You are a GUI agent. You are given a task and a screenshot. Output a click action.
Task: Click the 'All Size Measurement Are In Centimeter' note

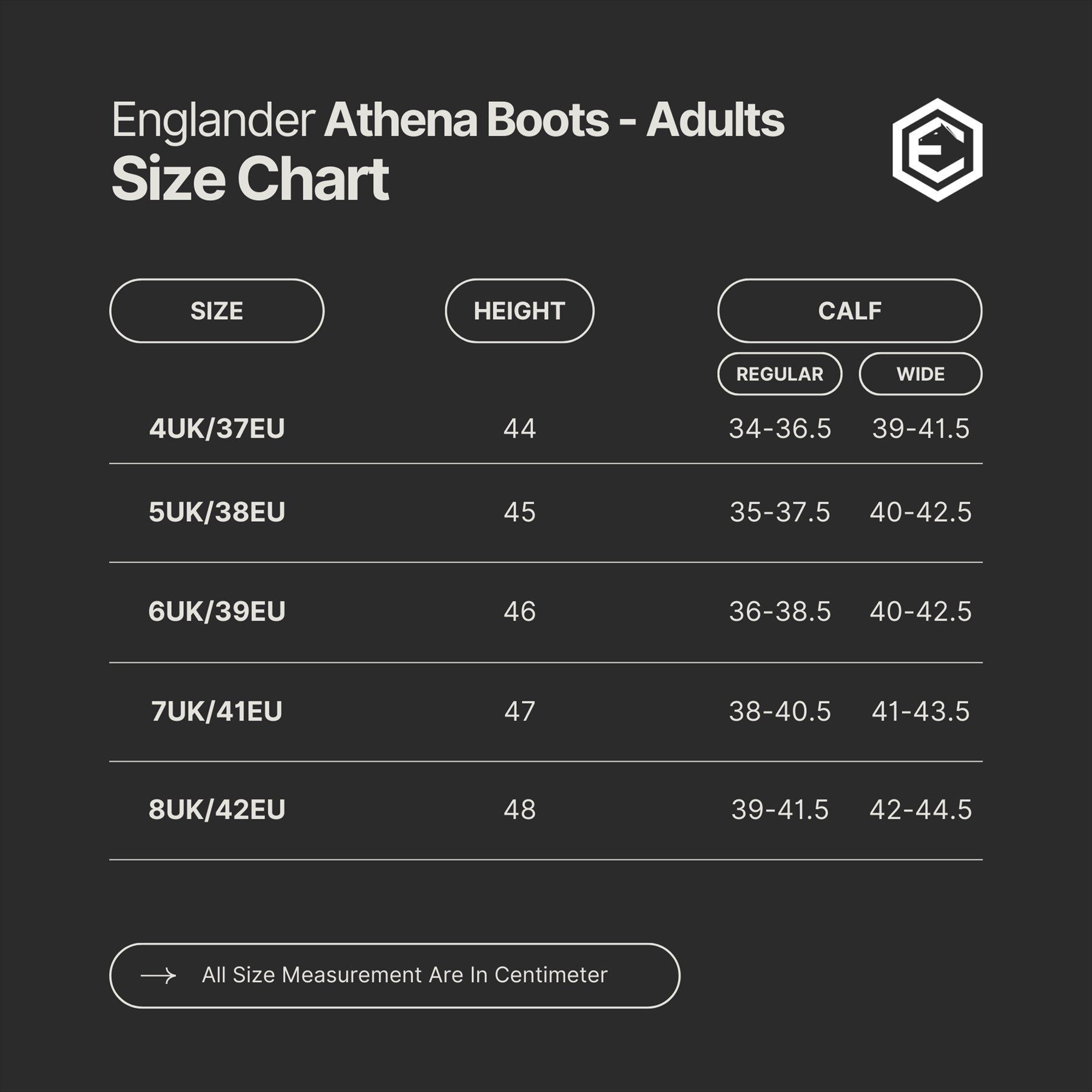[x=404, y=976]
